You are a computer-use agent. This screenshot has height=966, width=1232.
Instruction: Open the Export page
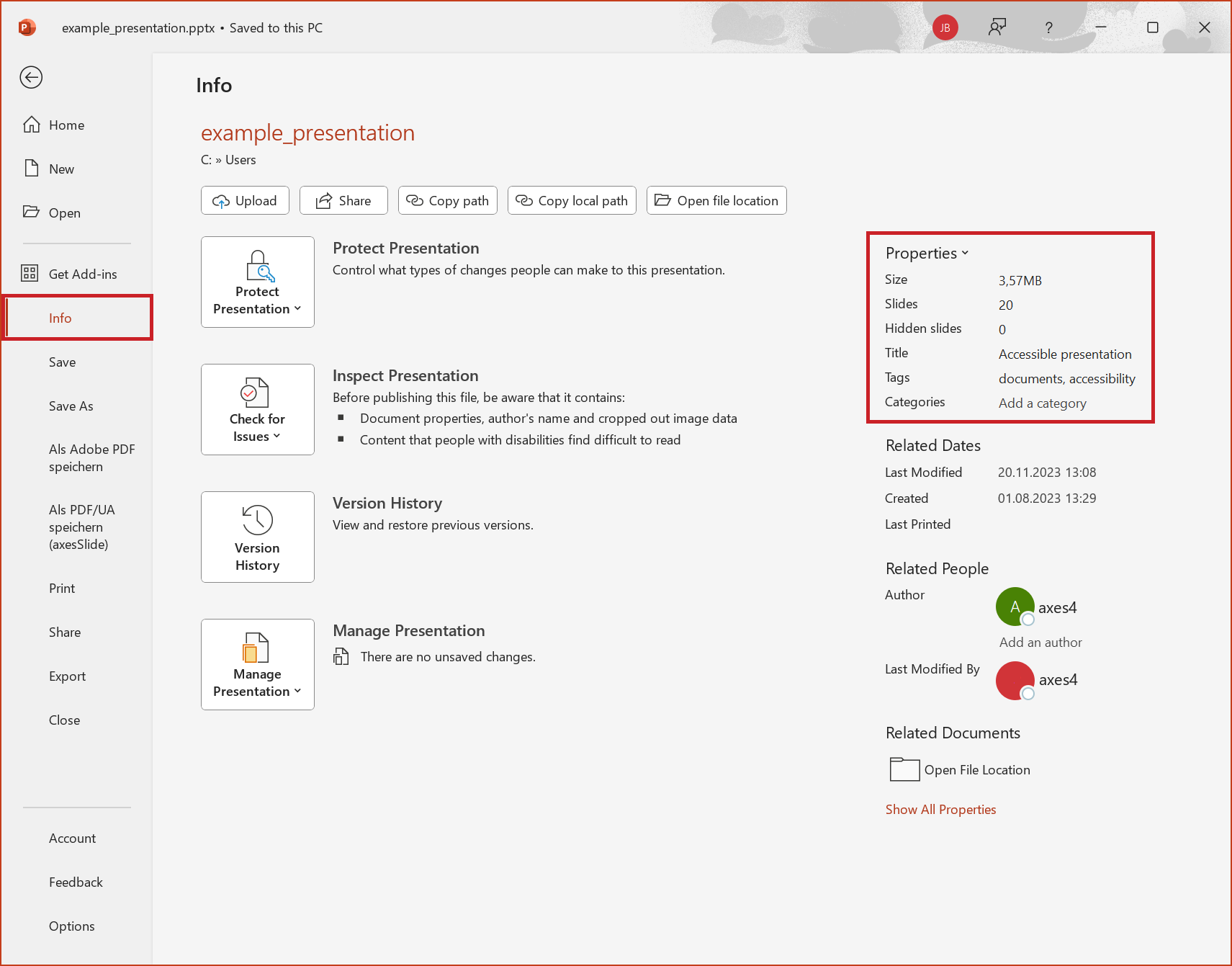(76, 676)
